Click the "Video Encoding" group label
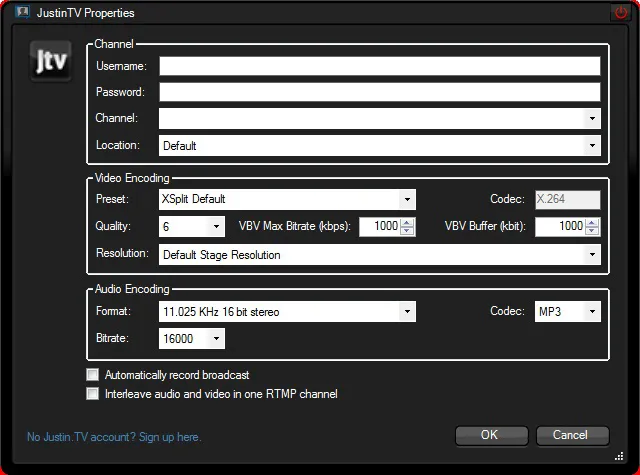Viewport: 640px width, 475px height. 132,178
